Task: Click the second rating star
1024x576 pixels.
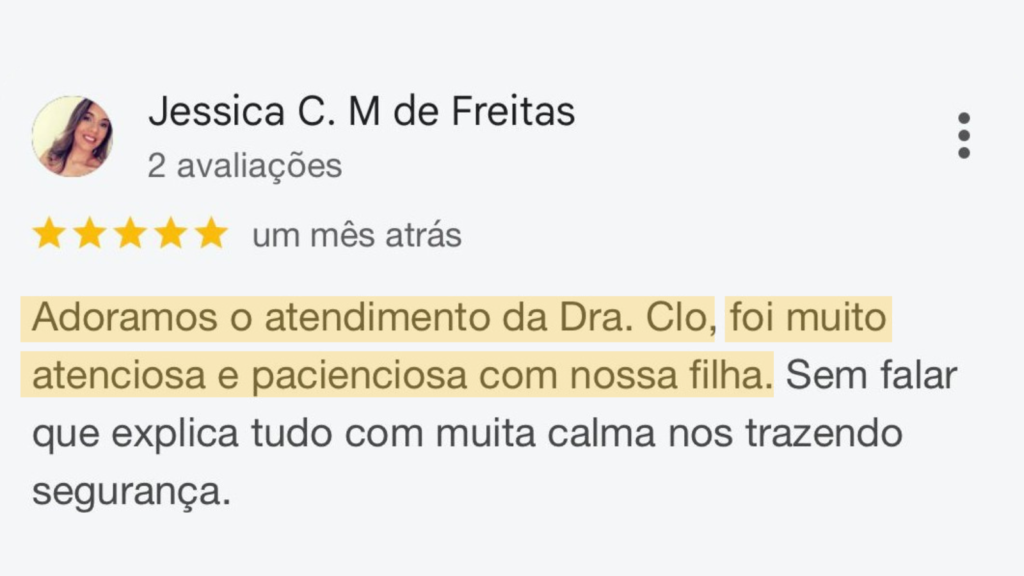Action: 89,234
